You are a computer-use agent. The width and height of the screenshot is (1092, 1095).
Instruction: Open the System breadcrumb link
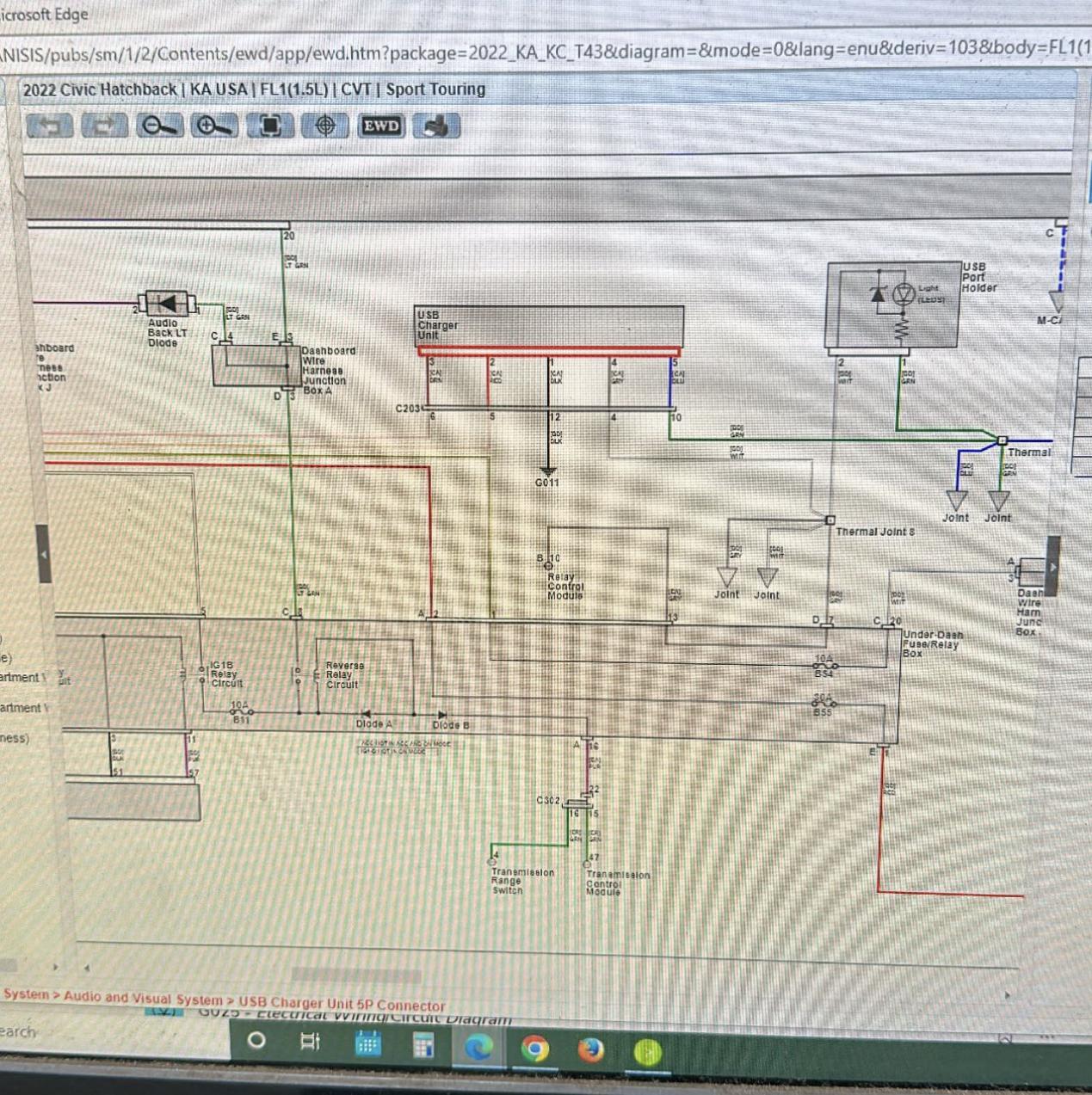[26, 993]
